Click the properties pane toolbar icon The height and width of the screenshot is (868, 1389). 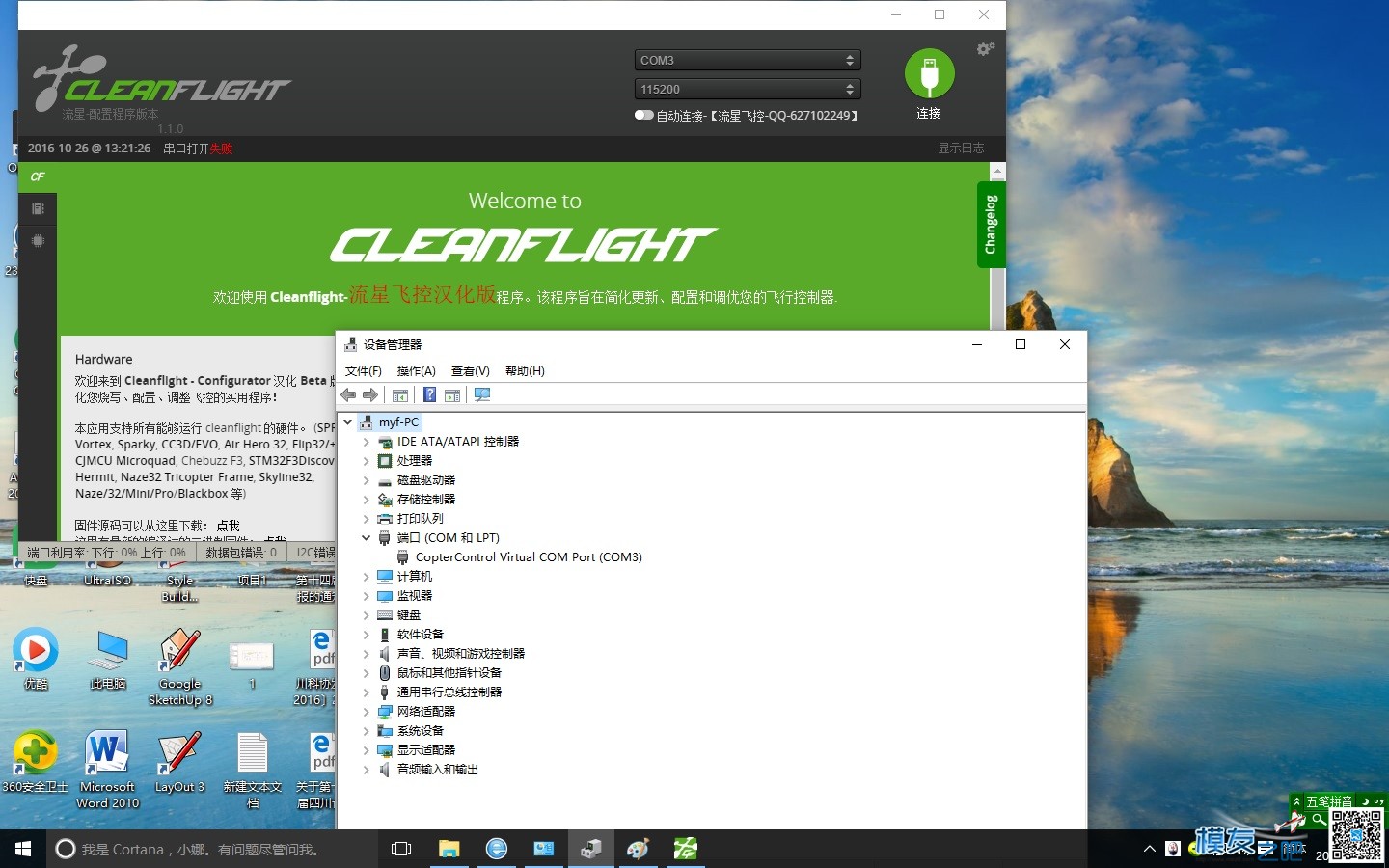coord(452,394)
